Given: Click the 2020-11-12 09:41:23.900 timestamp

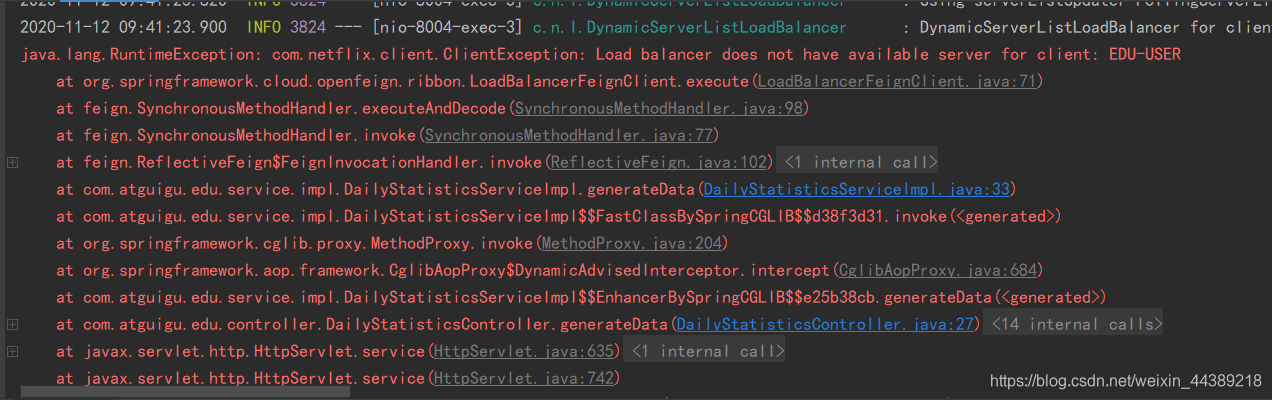Looking at the screenshot, I should [123, 27].
